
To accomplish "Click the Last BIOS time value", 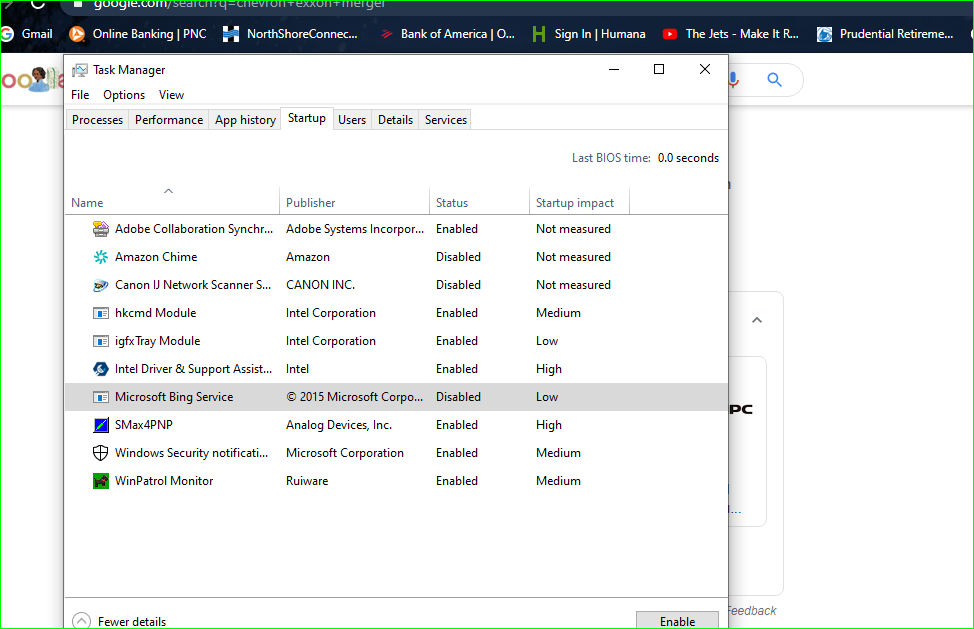I will [x=688, y=158].
